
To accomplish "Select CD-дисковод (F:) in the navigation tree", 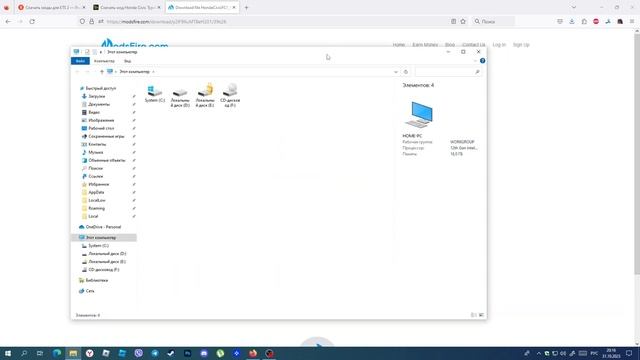I will coord(103,270).
